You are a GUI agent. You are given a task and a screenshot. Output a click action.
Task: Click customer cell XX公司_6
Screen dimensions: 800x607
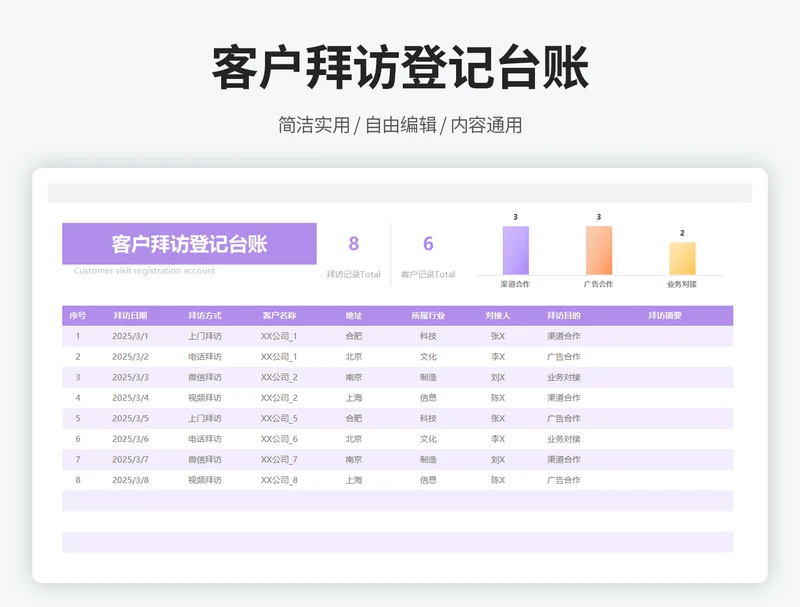point(279,439)
